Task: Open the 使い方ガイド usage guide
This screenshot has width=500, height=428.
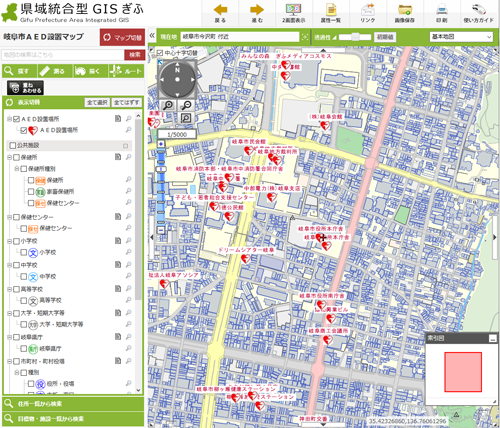Action: click(x=479, y=9)
